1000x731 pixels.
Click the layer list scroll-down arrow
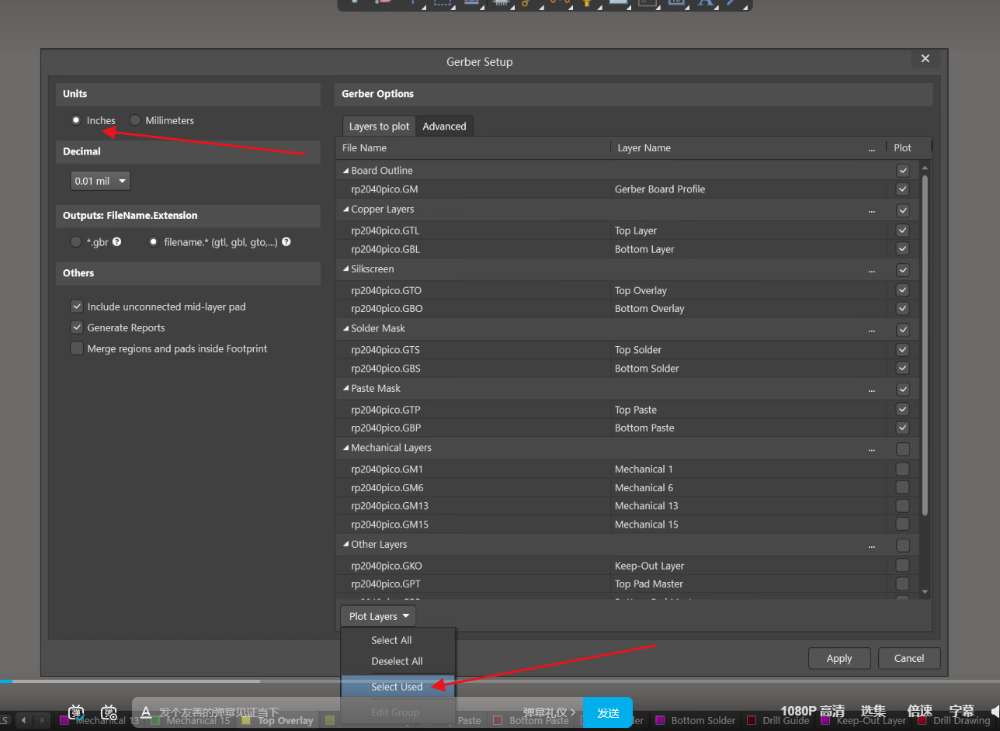tap(925, 592)
